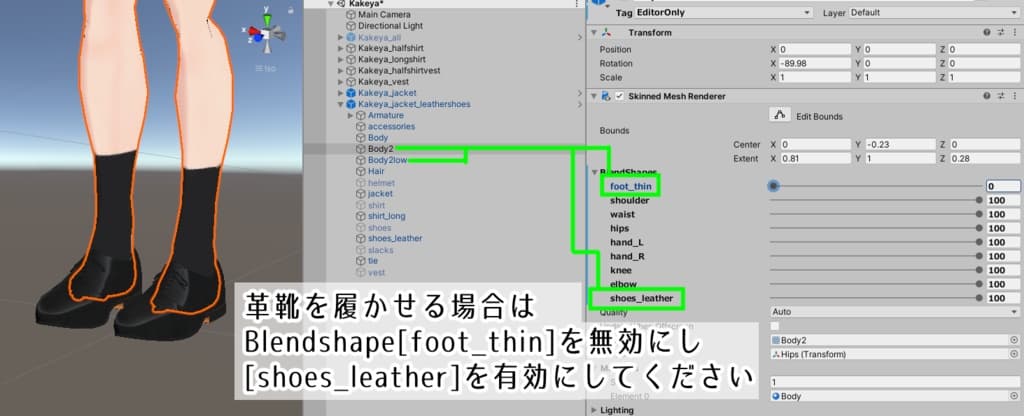
Task: Click the Edit Bounds tool button
Action: coord(778,115)
